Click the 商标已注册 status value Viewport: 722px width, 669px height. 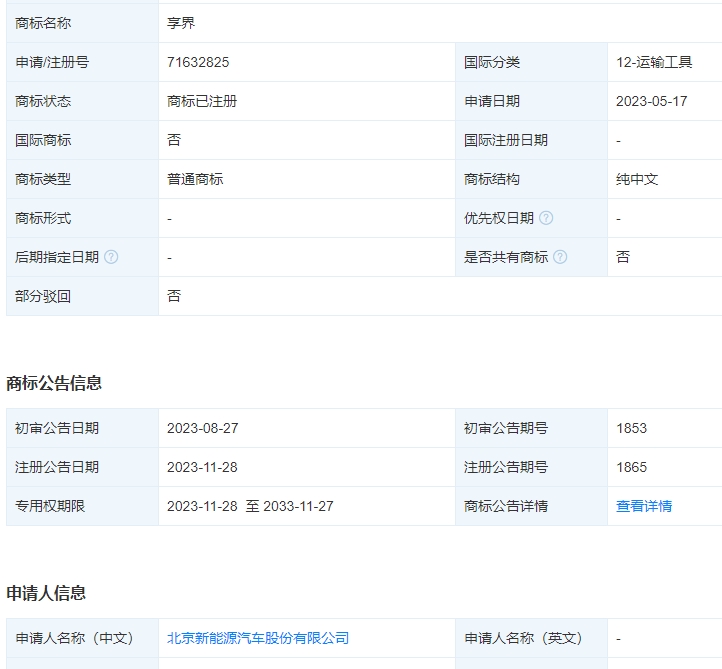tap(202, 101)
